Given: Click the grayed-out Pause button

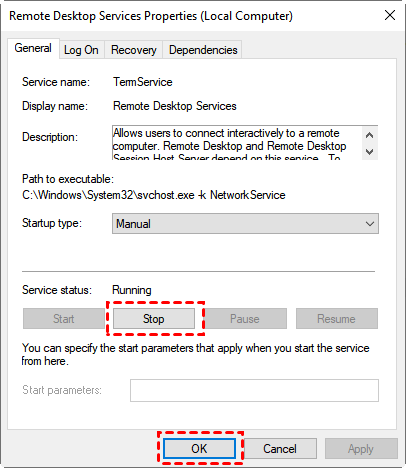Looking at the screenshot, I should coord(245,319).
